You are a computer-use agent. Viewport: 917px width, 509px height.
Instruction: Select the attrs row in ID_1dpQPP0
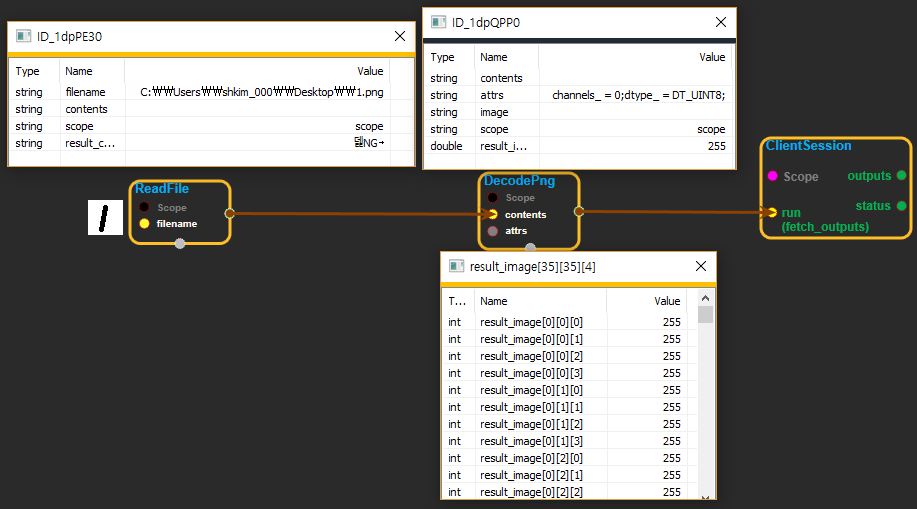click(580, 95)
